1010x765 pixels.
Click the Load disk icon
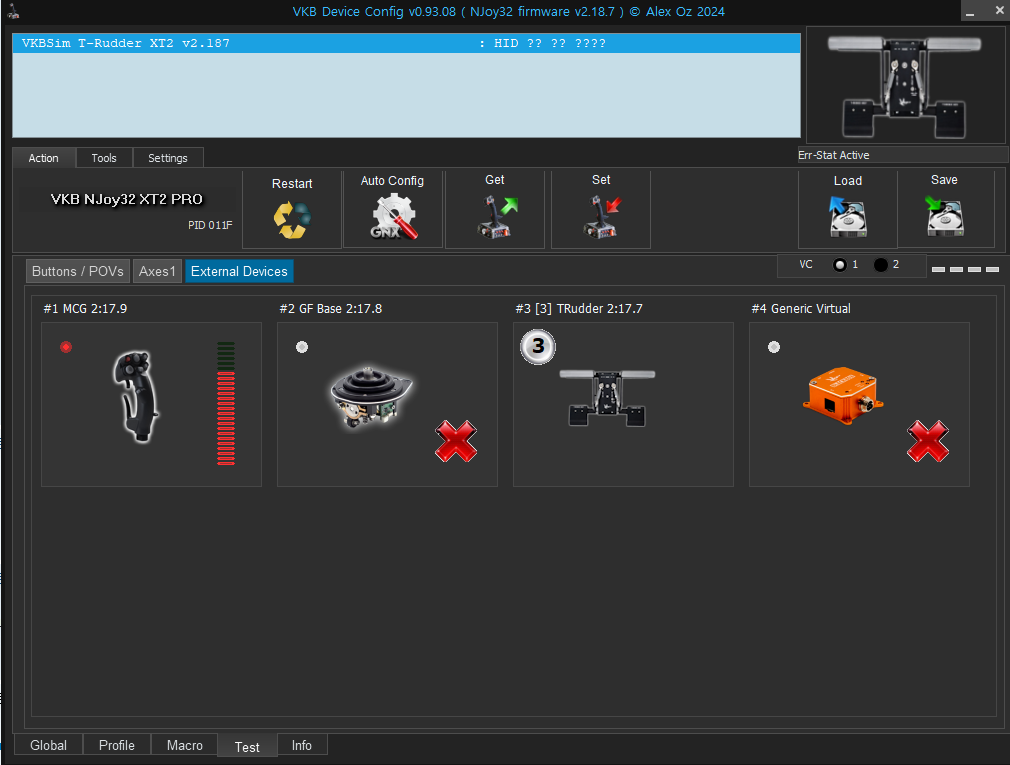(847, 216)
